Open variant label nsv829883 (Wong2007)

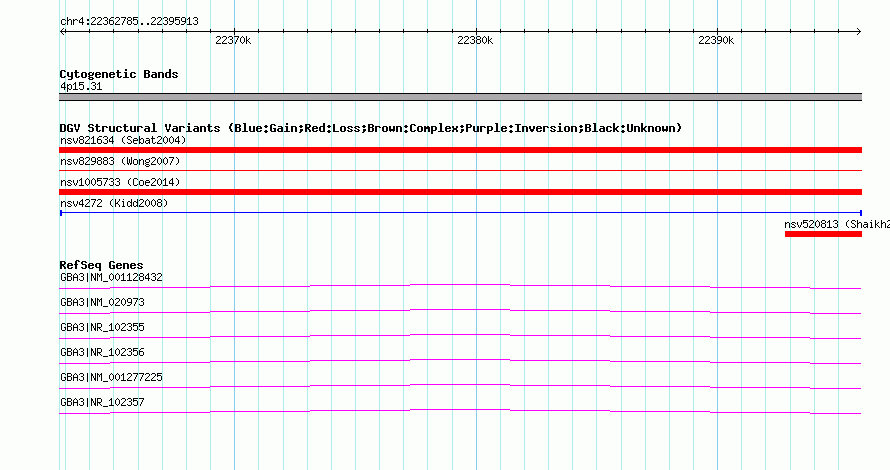[120, 161]
